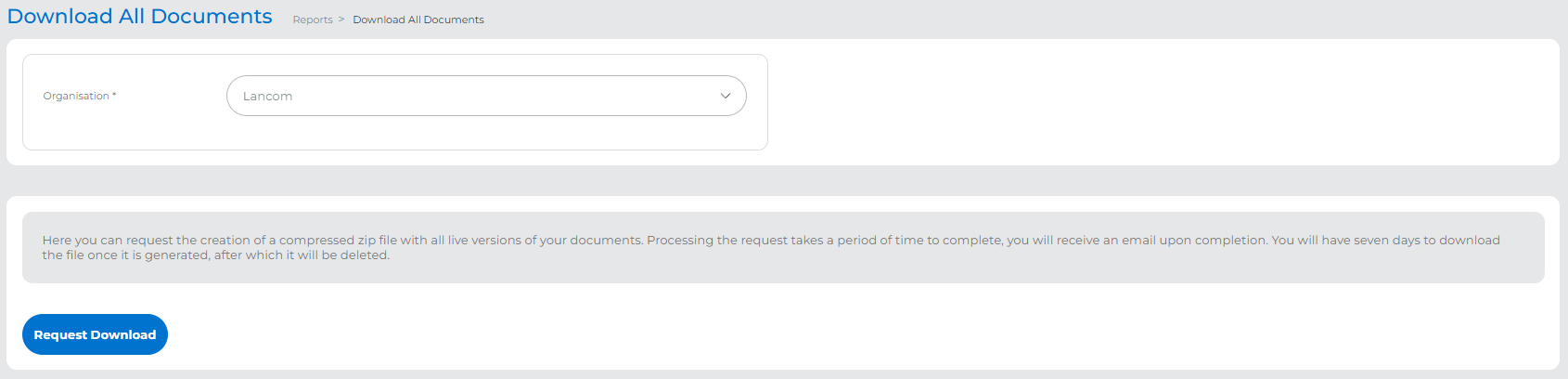This screenshot has height=379, width=1568.
Task: Go to Reports via the breadcrumb
Action: (313, 20)
